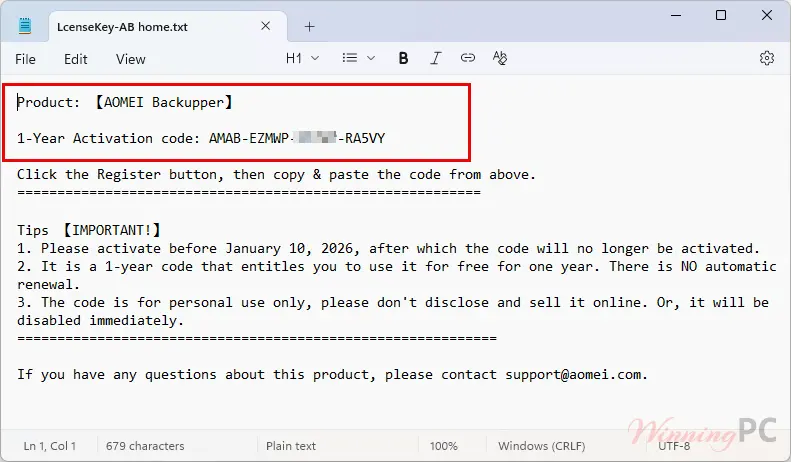Open the Edit menu
This screenshot has width=791, height=462.
(x=76, y=59)
